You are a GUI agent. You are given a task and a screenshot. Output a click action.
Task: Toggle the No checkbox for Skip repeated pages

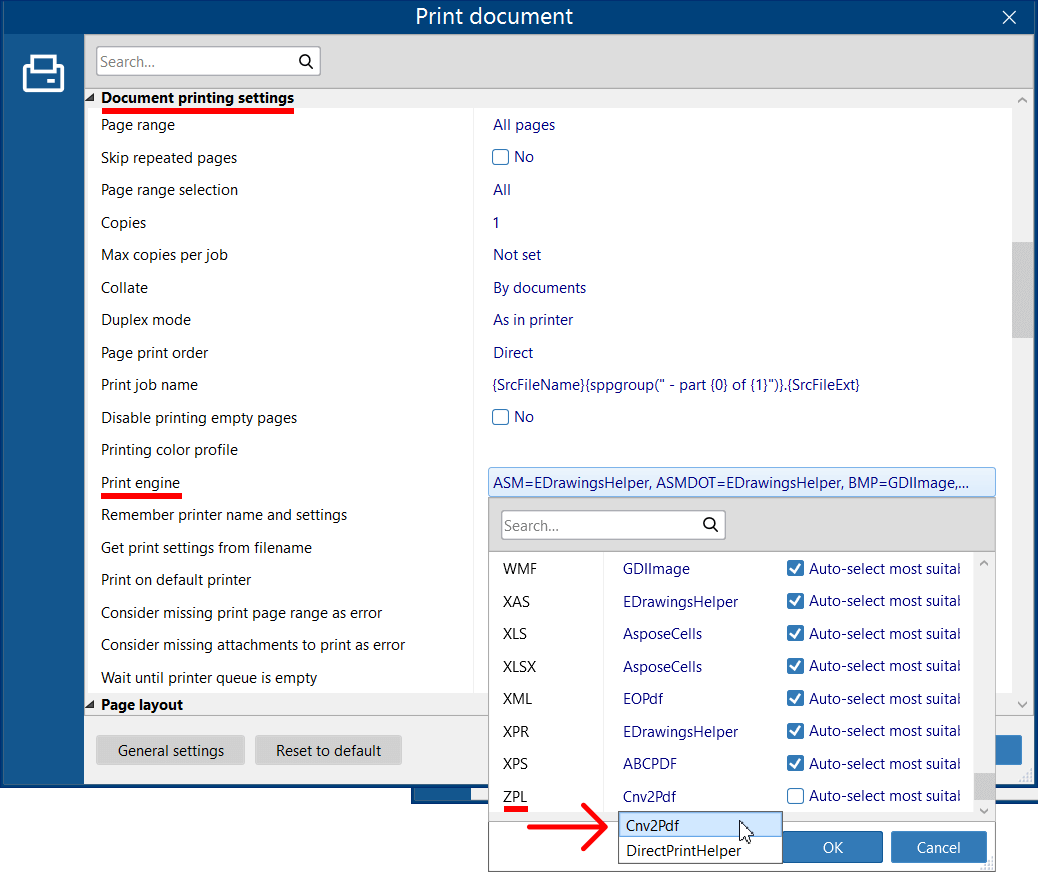pos(500,157)
